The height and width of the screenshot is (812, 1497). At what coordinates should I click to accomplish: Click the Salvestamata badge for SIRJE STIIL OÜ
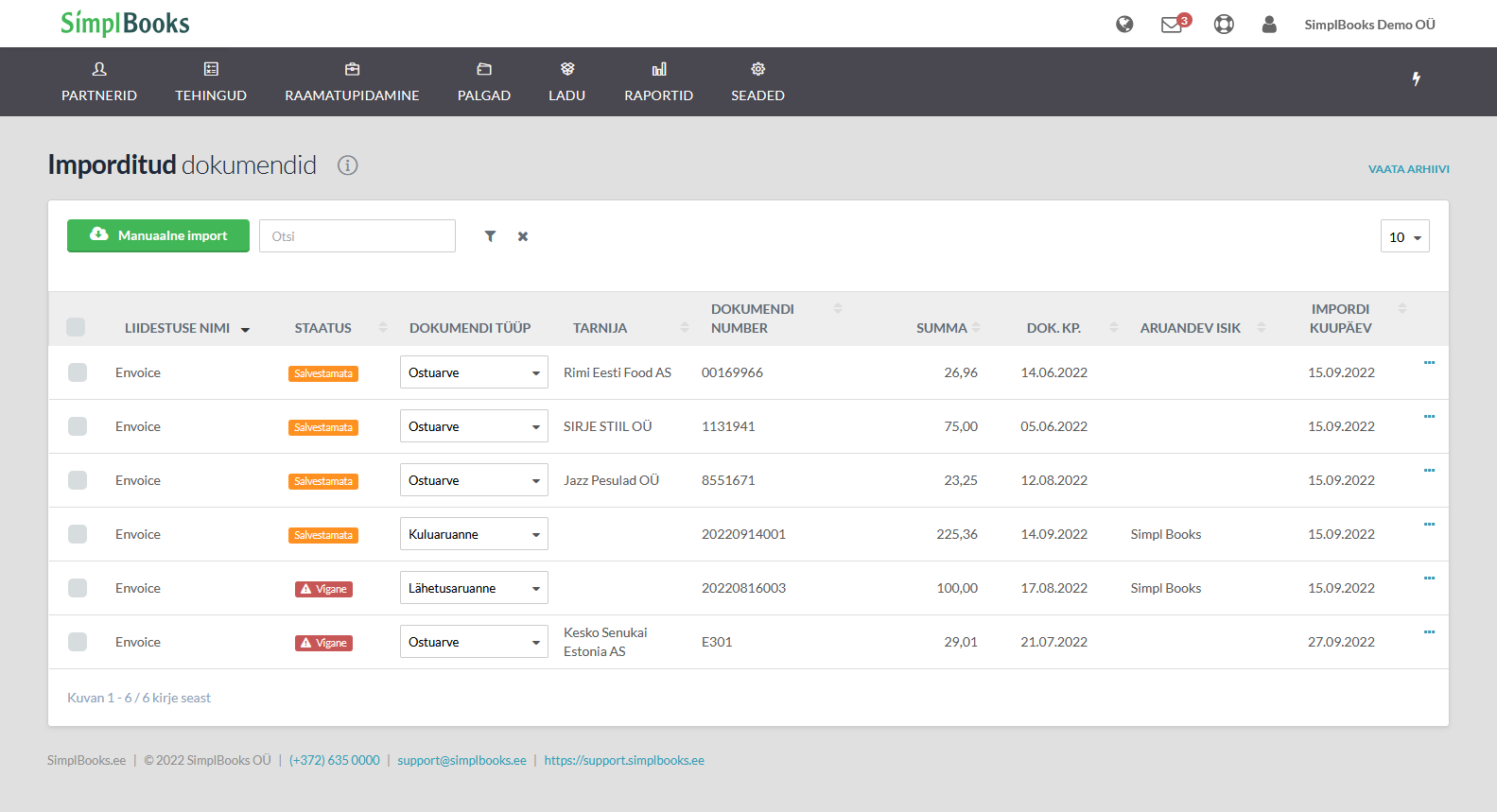pos(323,427)
